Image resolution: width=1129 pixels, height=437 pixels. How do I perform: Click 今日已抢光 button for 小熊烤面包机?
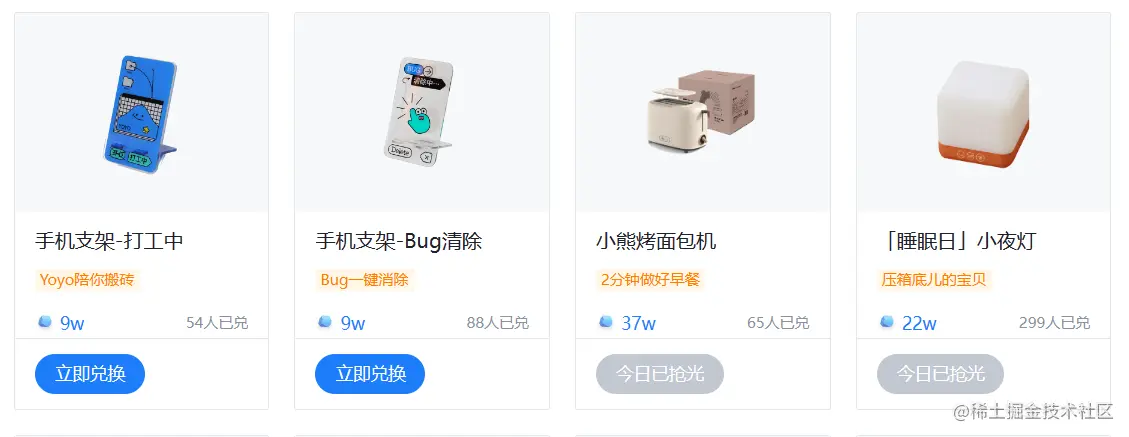click(x=660, y=374)
